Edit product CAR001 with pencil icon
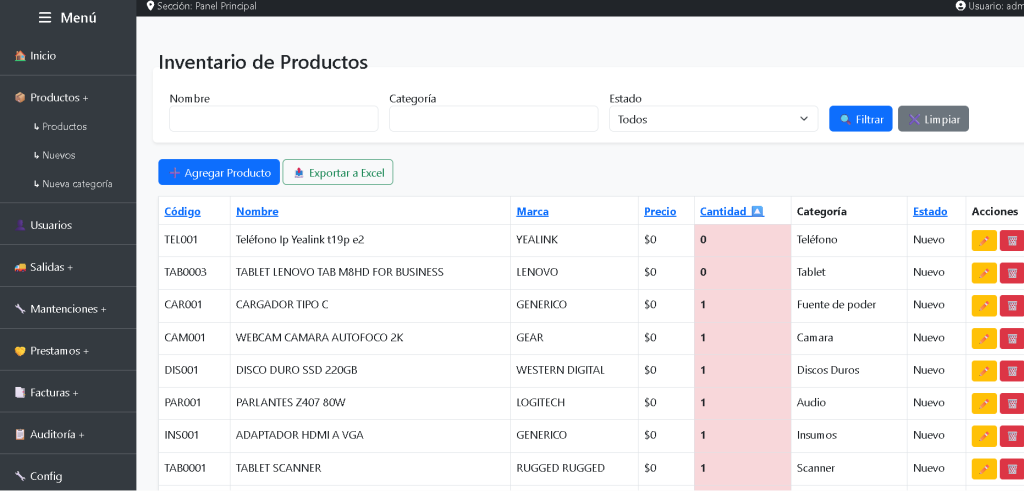This screenshot has height=491, width=1024. [x=984, y=306]
